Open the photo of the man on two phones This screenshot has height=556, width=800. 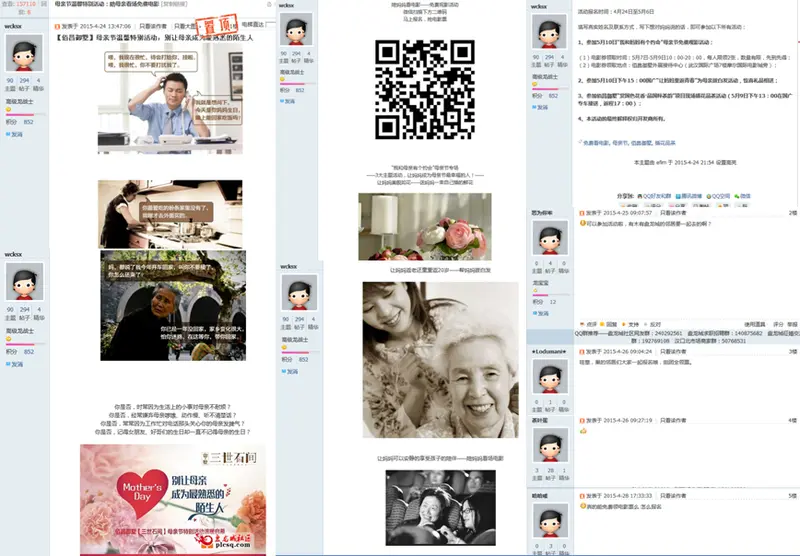click(x=170, y=98)
